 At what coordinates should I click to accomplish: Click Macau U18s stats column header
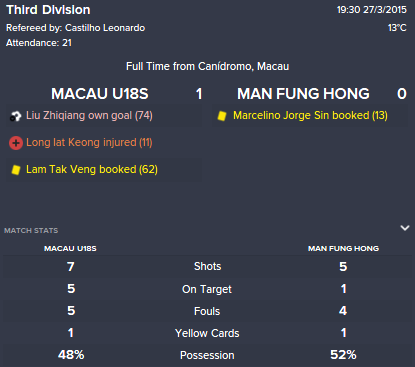point(70,248)
